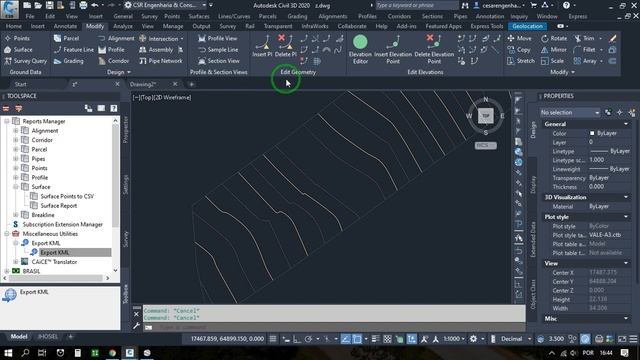
Task: Click the ViewCube TOP face
Action: 486,116
